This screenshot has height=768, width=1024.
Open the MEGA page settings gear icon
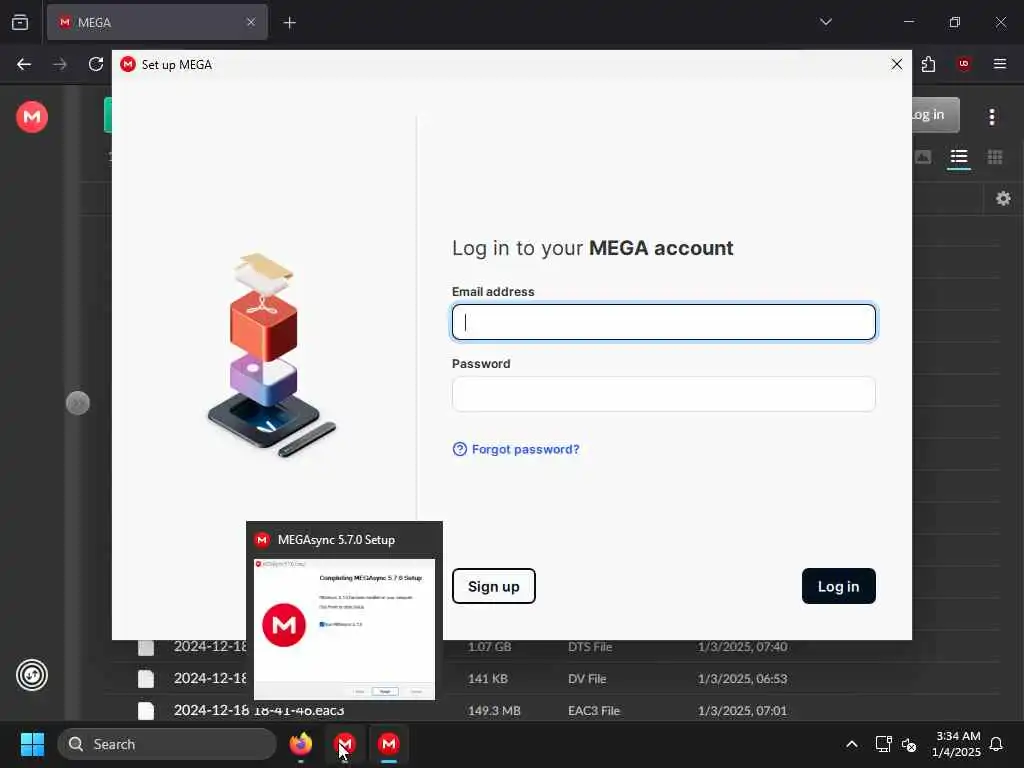pyautogui.click(x=1004, y=199)
